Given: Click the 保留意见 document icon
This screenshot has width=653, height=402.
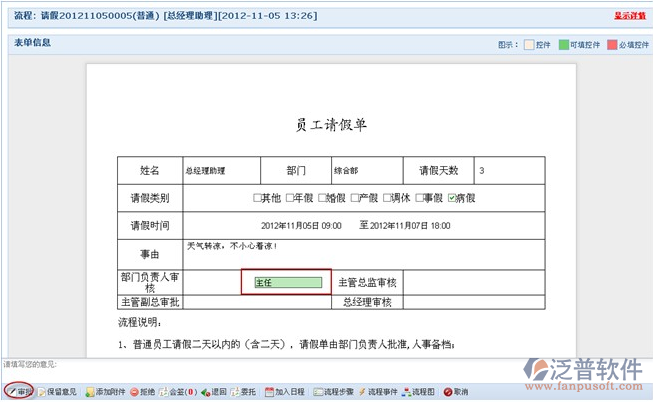Looking at the screenshot, I should [41, 392].
